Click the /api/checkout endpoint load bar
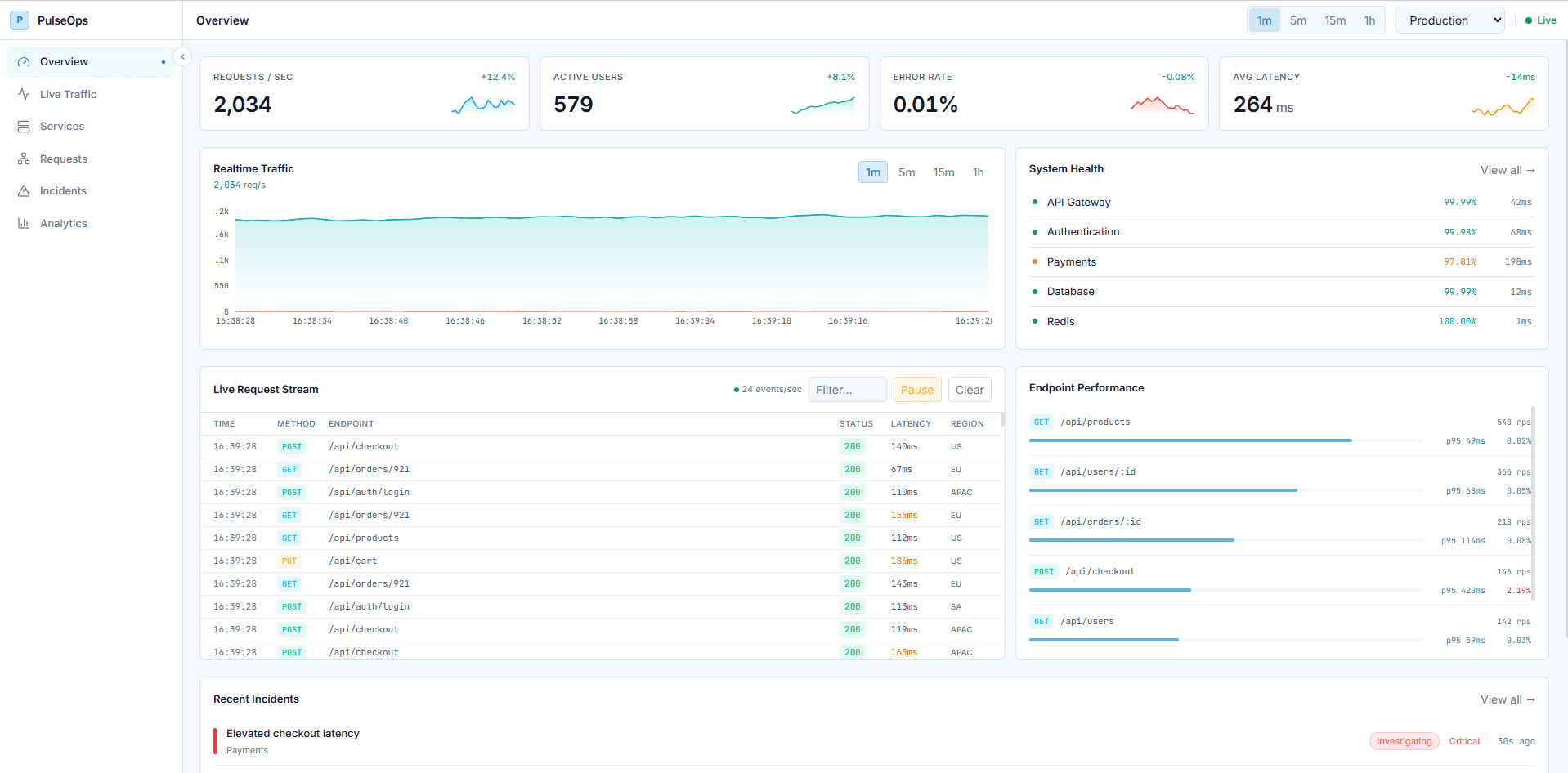This screenshot has width=1568, height=773. 1226,590
